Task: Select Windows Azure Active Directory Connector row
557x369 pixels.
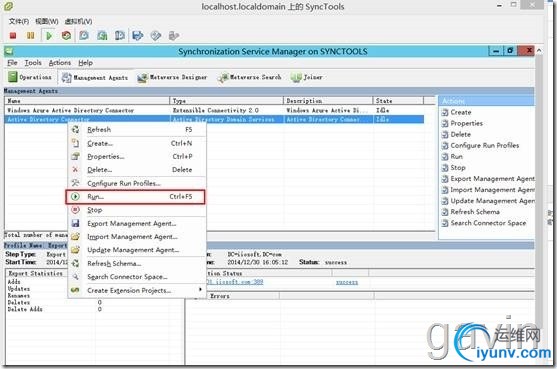Action: (214, 110)
